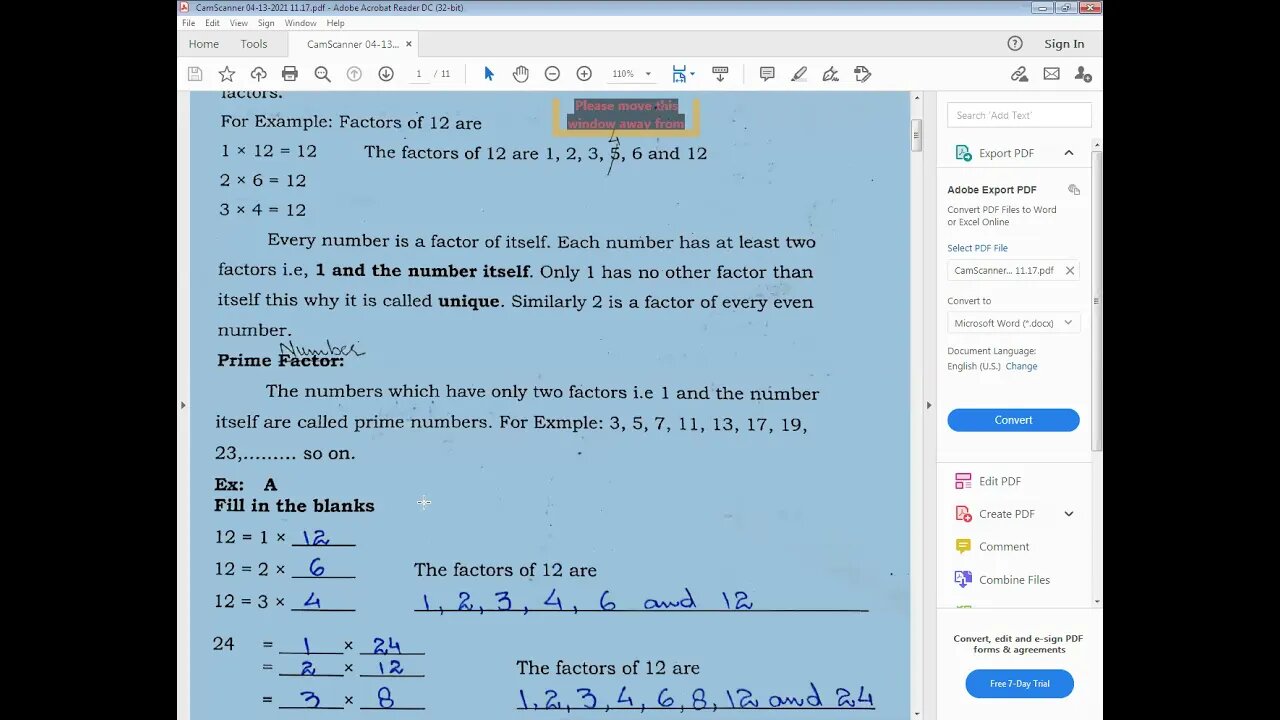Viewport: 1280px width, 720px height.
Task: Close the CamScanner document tab
Action: (x=409, y=44)
